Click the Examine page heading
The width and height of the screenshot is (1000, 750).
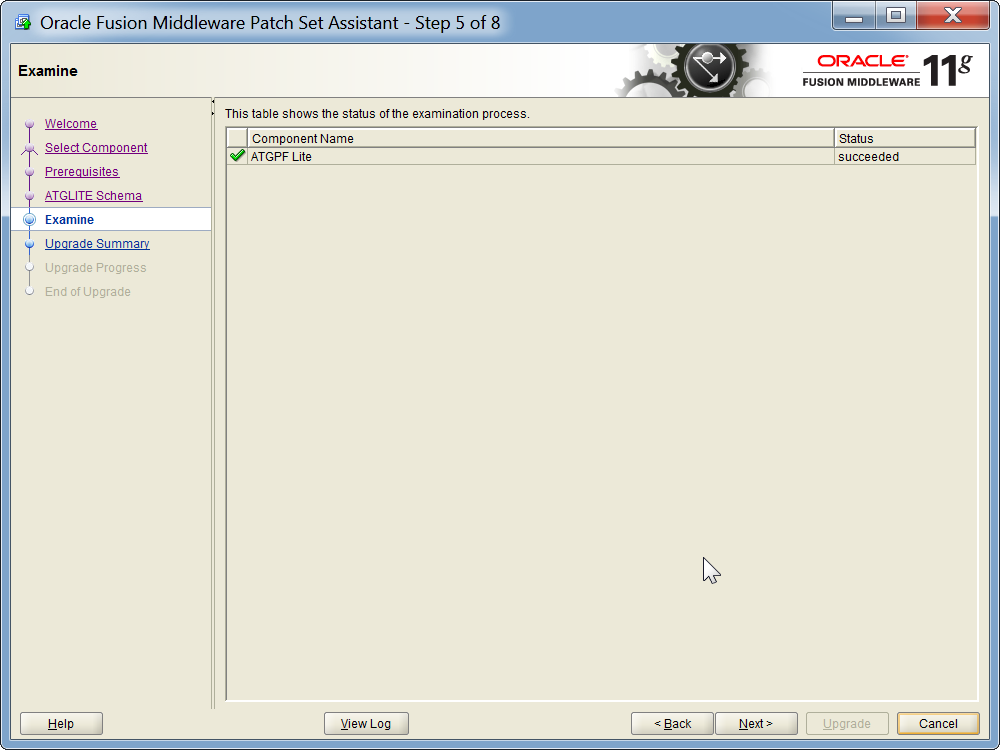48,71
